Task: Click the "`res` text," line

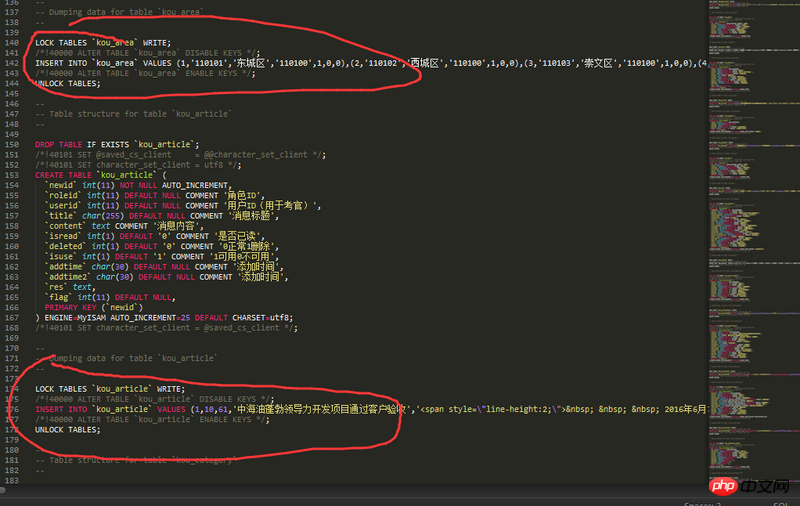Action: 70,288
